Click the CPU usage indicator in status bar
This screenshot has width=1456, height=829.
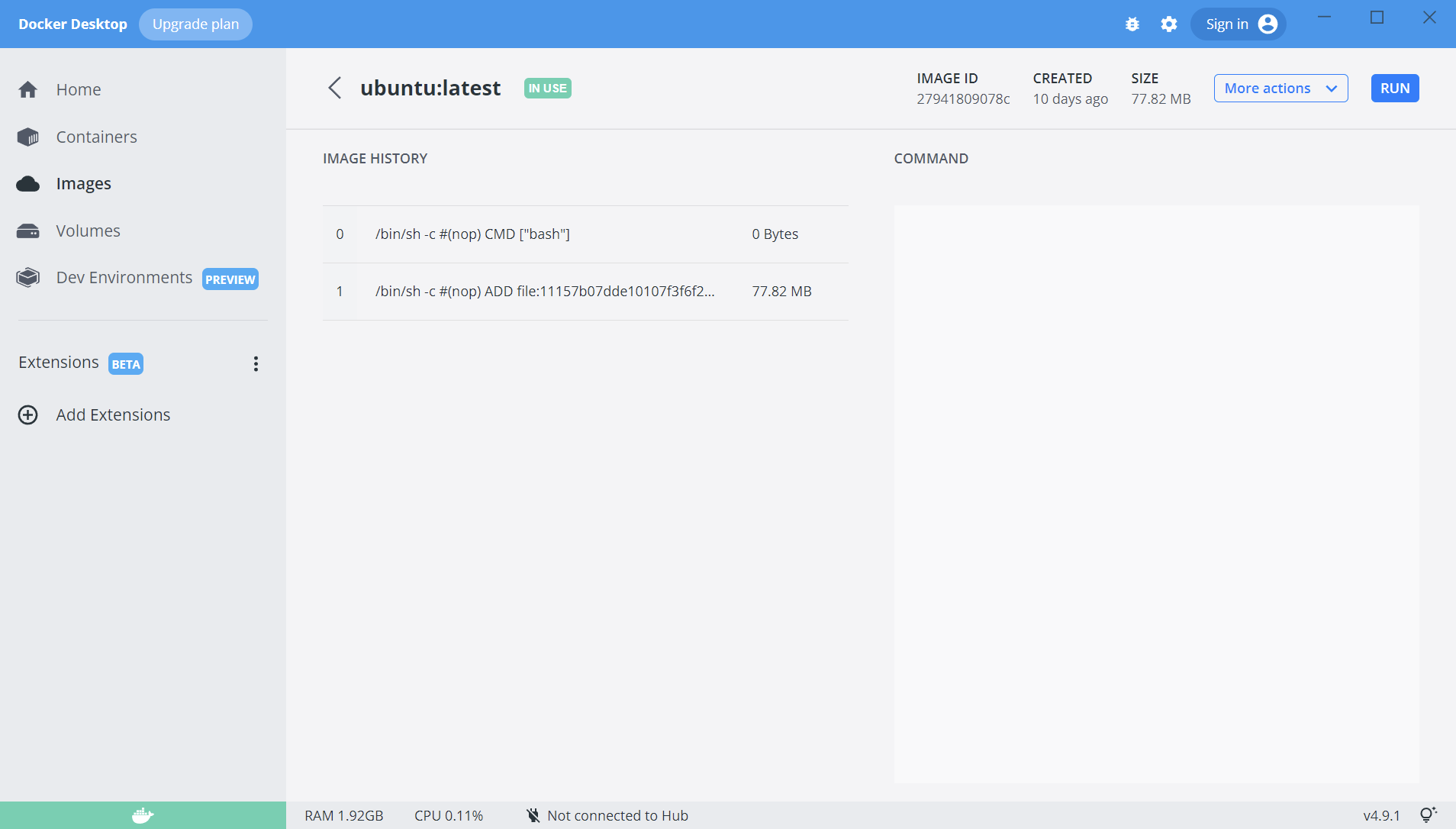pos(448,815)
